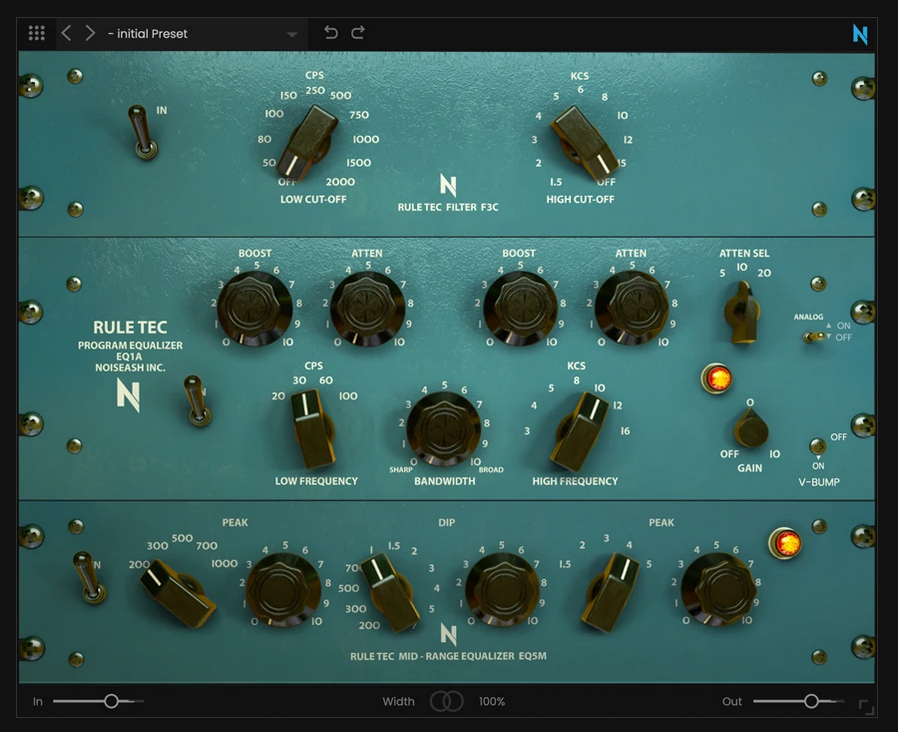Go to the next preset arrow

pyautogui.click(x=90, y=33)
